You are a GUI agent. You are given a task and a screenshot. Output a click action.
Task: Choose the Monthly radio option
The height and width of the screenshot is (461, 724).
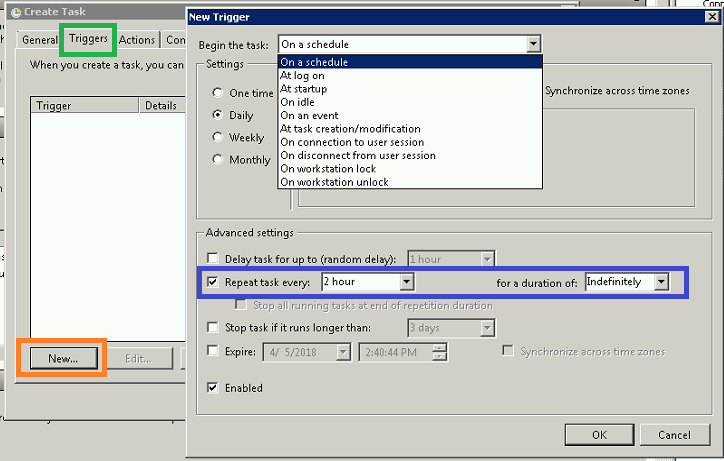[217, 159]
